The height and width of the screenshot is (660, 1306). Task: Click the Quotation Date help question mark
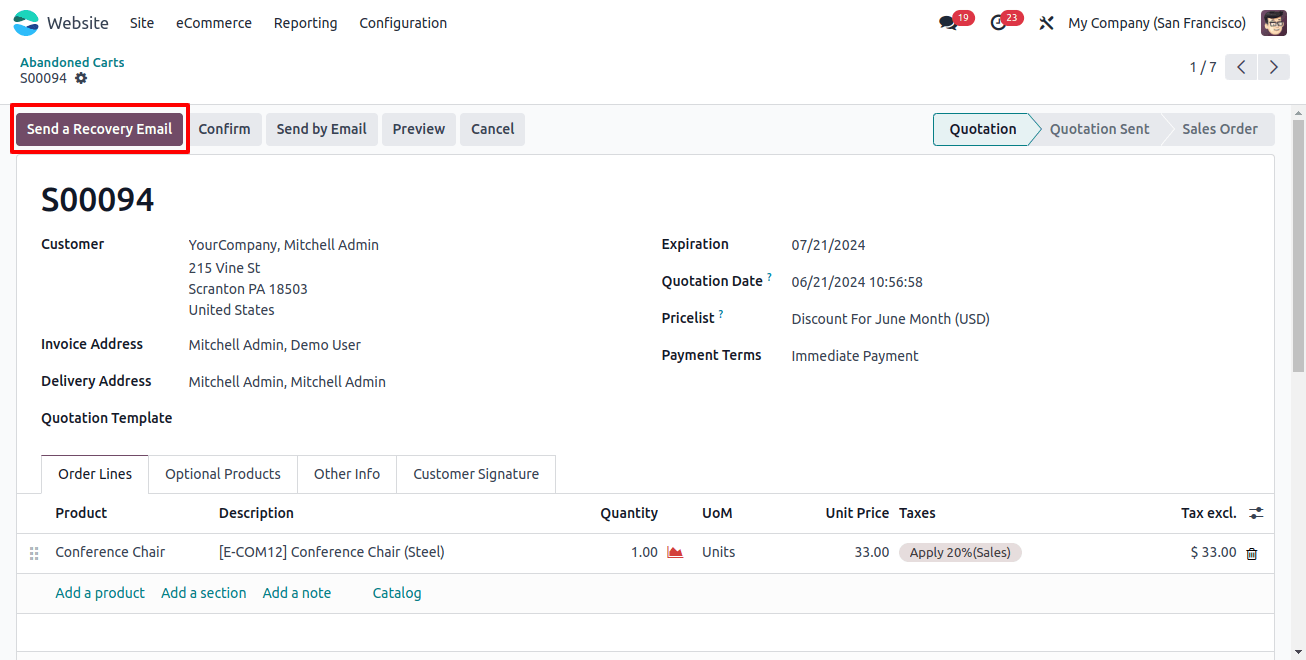[x=769, y=277]
